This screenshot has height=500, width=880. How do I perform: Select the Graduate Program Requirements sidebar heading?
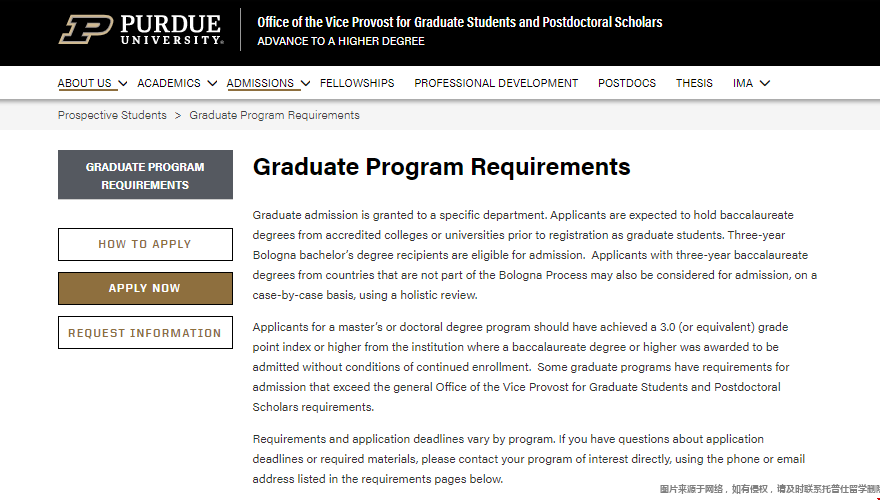[x=145, y=175]
